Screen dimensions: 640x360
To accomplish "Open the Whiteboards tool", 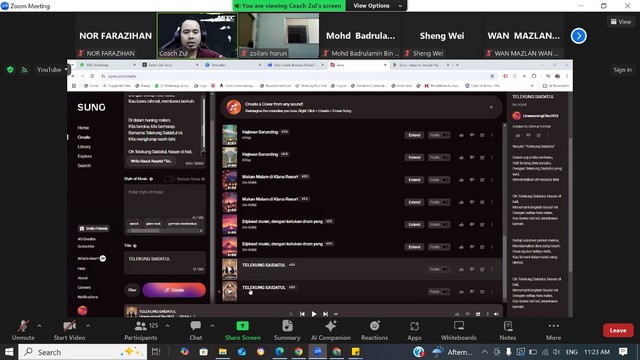I will 458,331.
